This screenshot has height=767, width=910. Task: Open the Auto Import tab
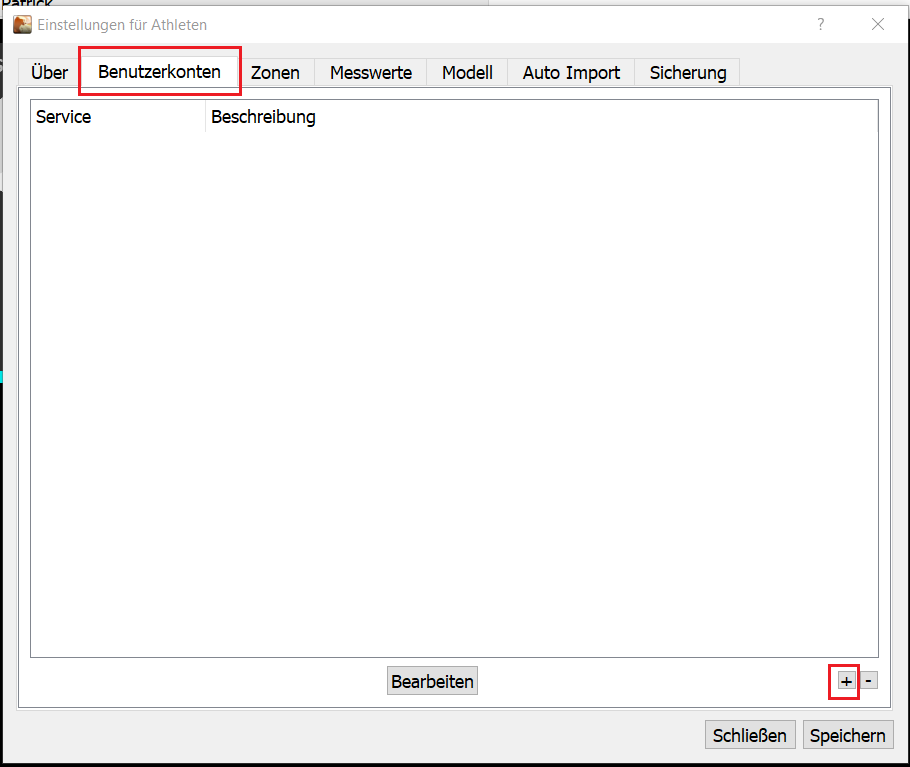pos(571,73)
